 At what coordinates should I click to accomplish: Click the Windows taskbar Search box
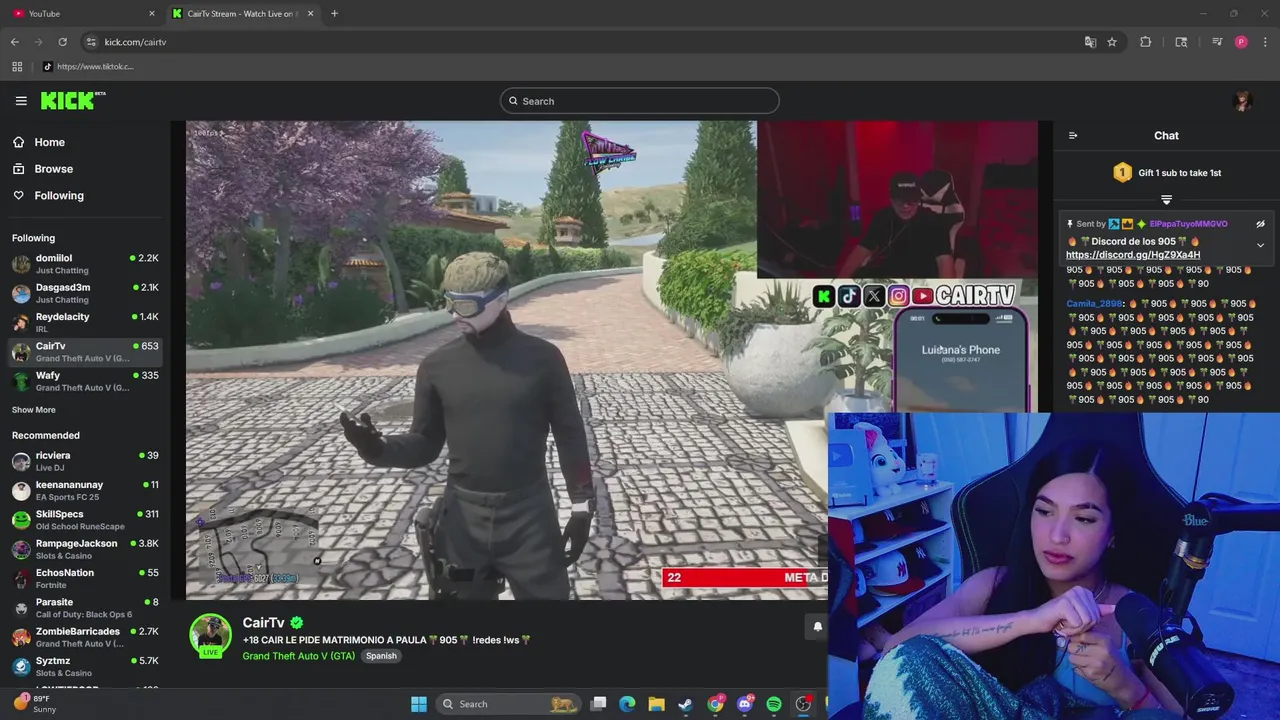tap(508, 704)
